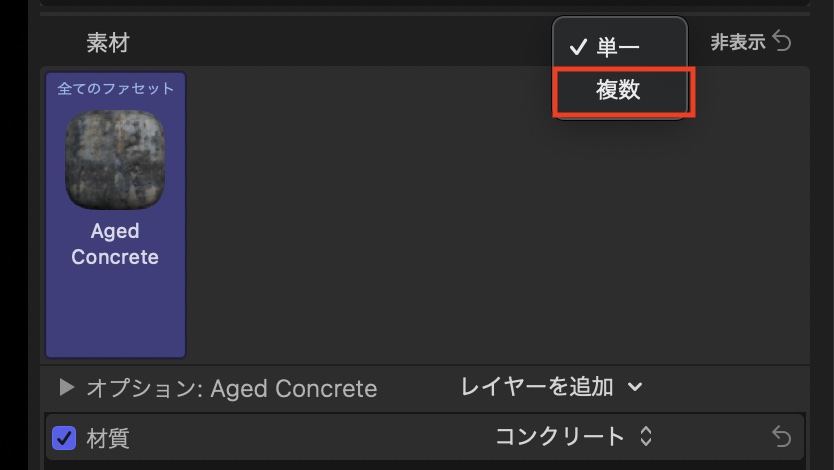Expand the オプション: Aged Concrete disclosure triangle
The image size is (834, 470).
pos(67,388)
